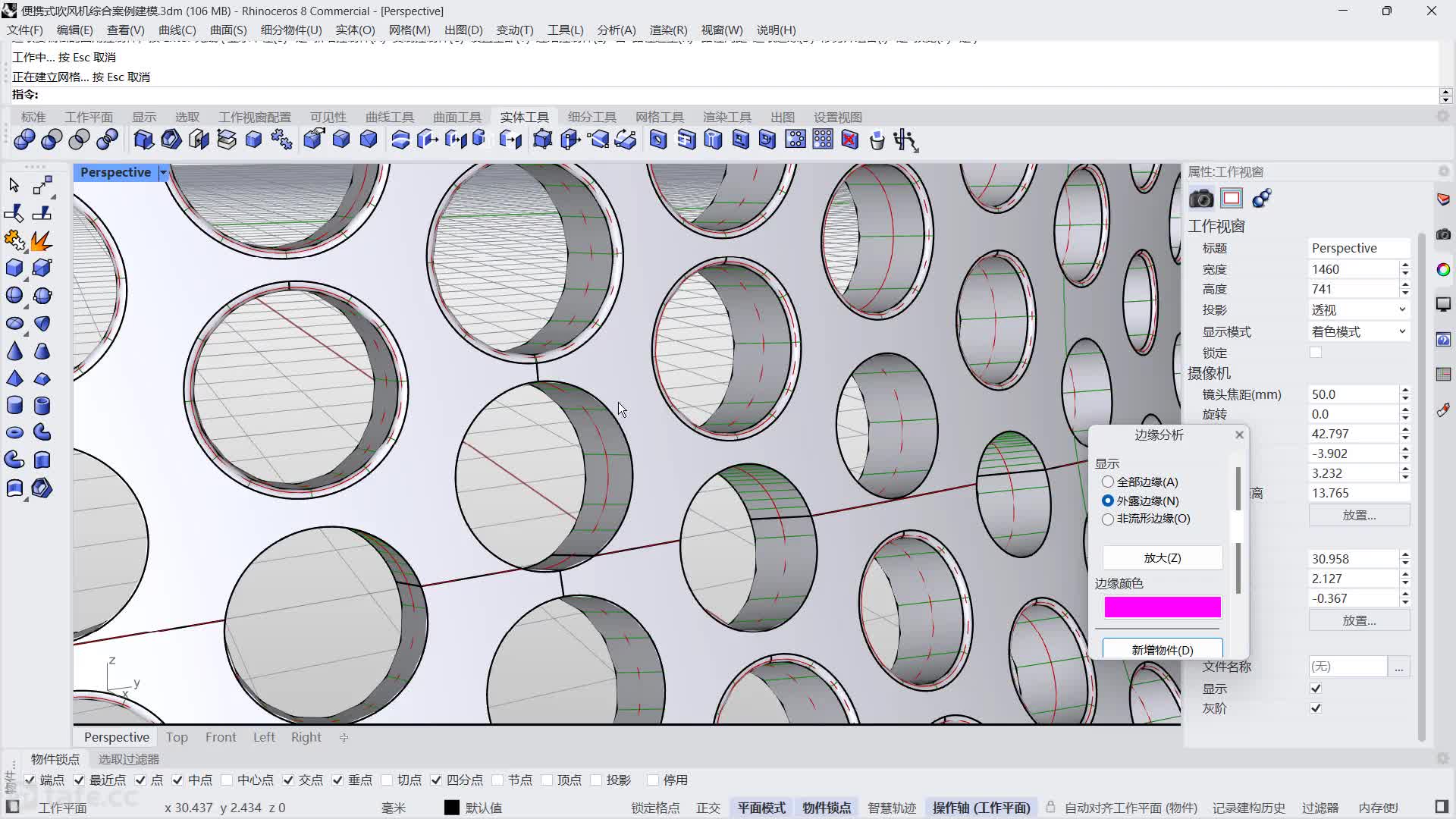Select the Ellipsoid tool in left sidebar
This screenshot has width=1456, height=819.
coord(14,323)
